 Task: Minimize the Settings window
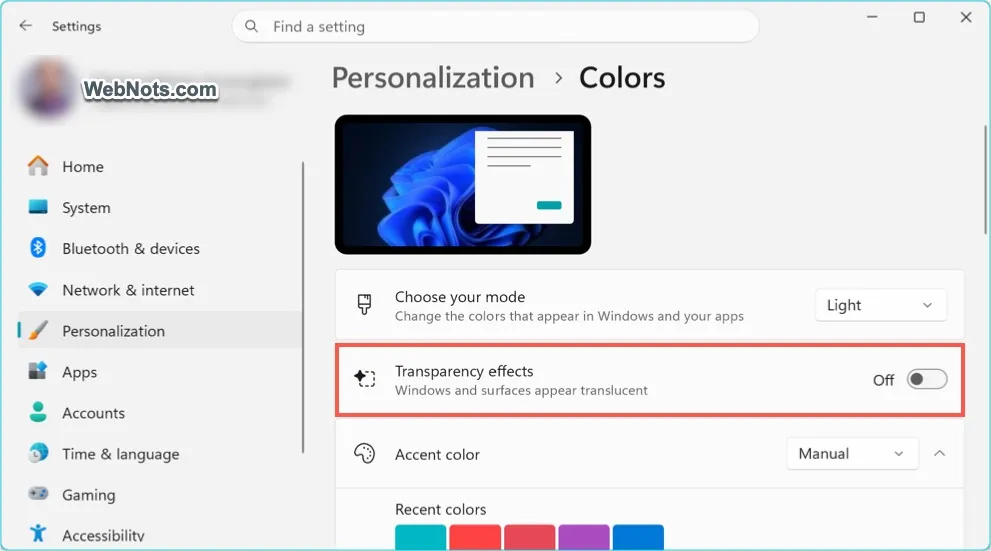pos(872,17)
